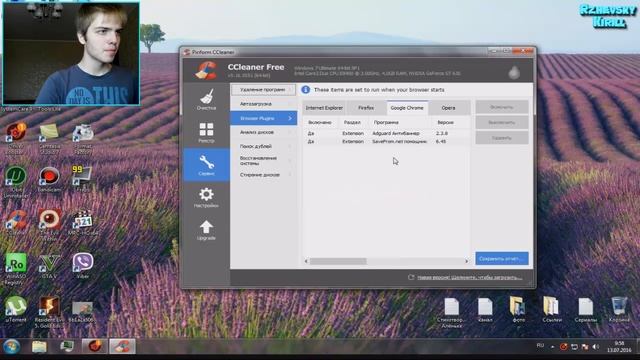
Task: Open the Сериалы desktop file
Action: point(585,309)
